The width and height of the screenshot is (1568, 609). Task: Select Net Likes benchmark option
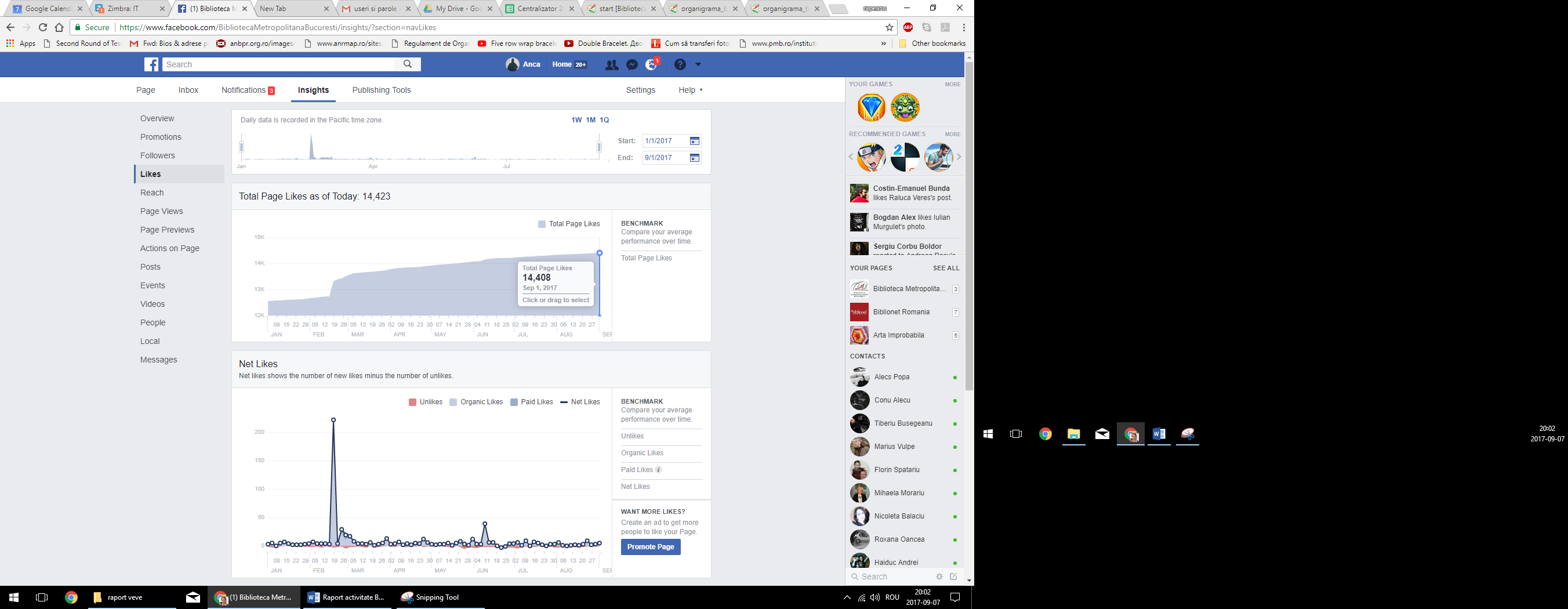tap(636, 487)
